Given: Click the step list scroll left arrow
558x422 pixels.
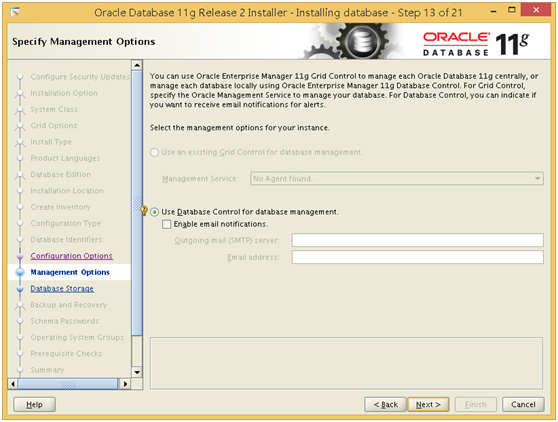Looking at the screenshot, I should [13, 384].
